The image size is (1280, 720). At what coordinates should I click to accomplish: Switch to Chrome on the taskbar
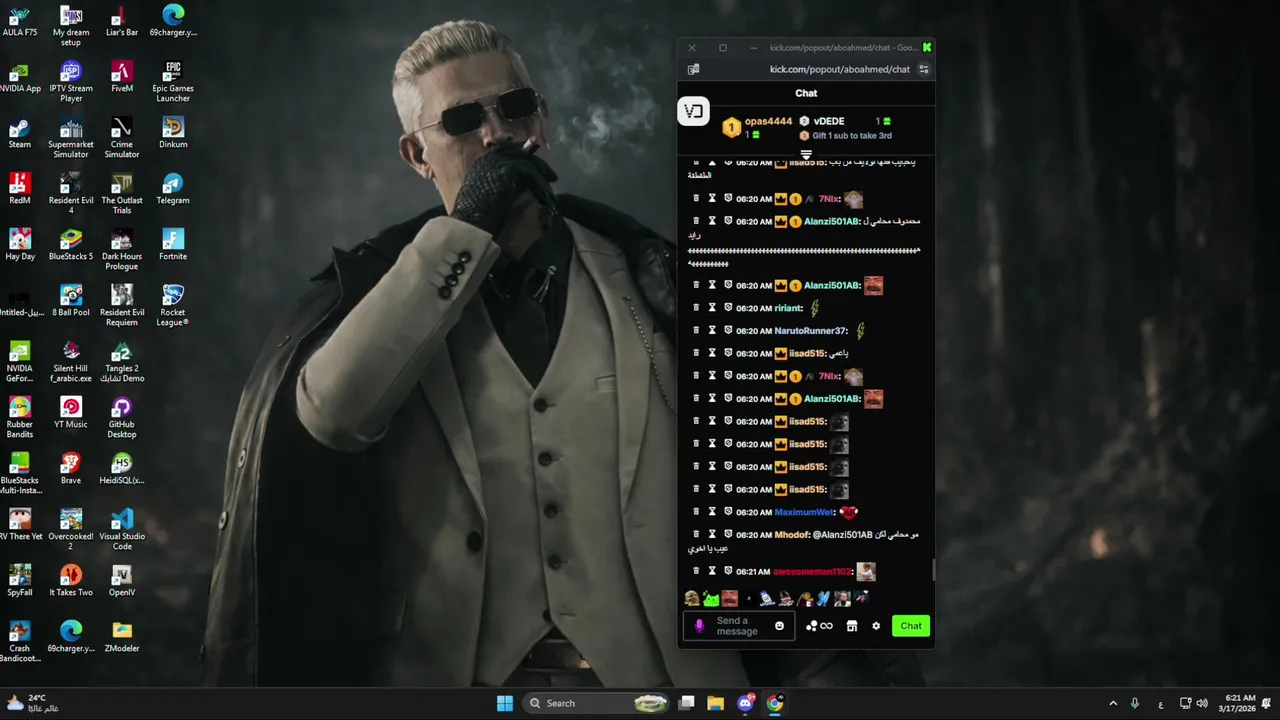tap(775, 703)
